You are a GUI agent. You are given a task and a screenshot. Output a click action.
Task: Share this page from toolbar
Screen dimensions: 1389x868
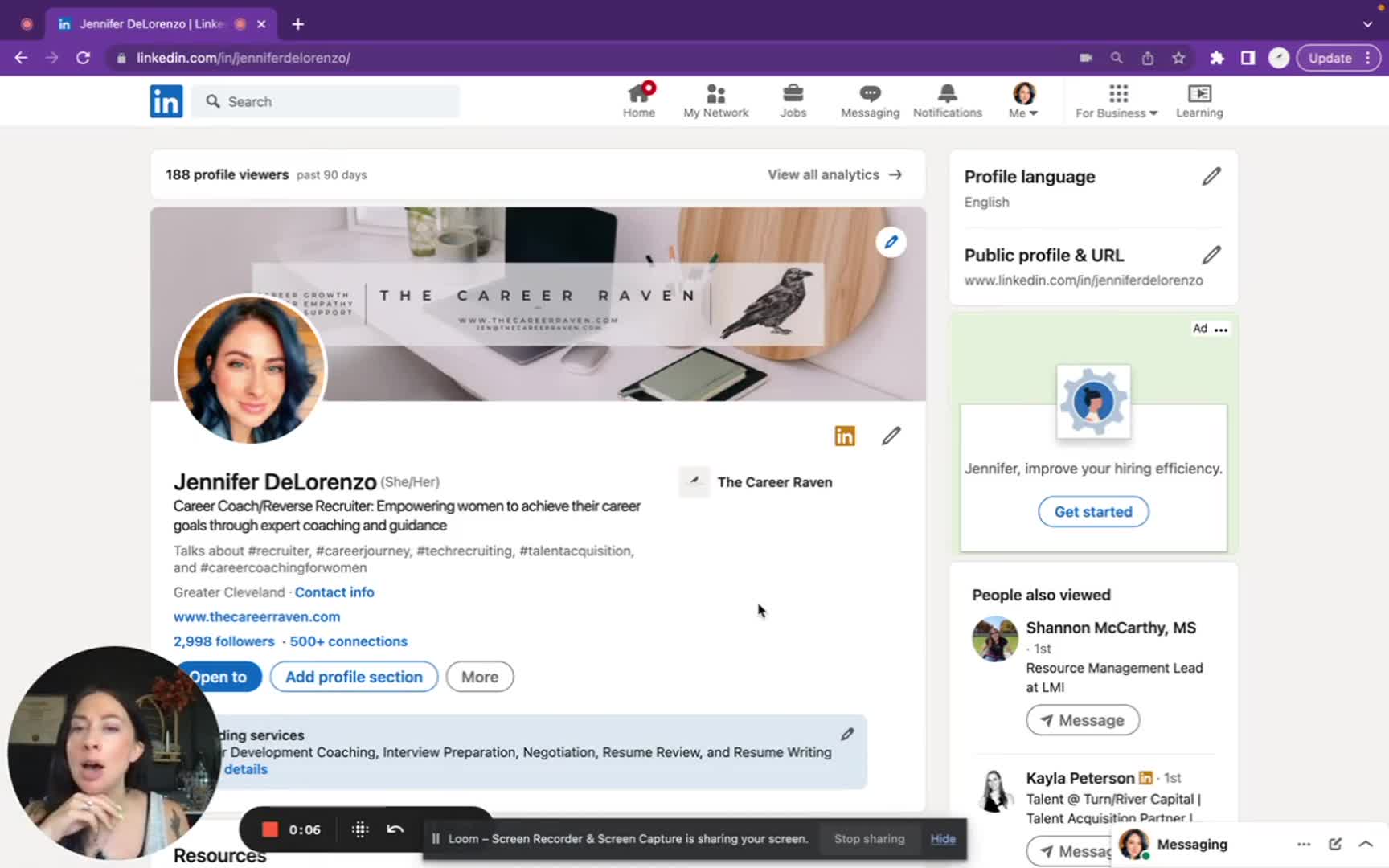(x=1148, y=58)
